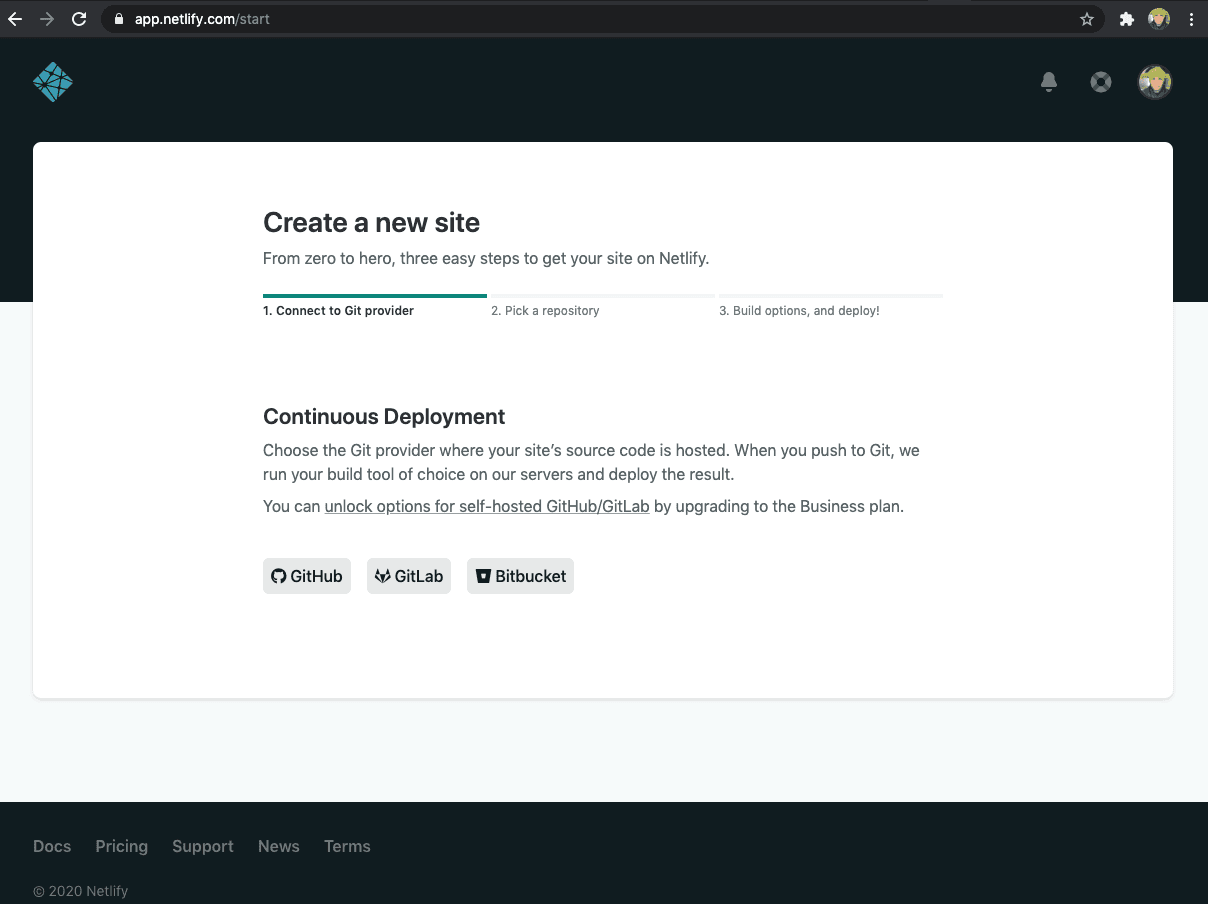Image resolution: width=1208 pixels, height=904 pixels.
Task: Go back with the browser back arrow
Action: pyautogui.click(x=15, y=19)
